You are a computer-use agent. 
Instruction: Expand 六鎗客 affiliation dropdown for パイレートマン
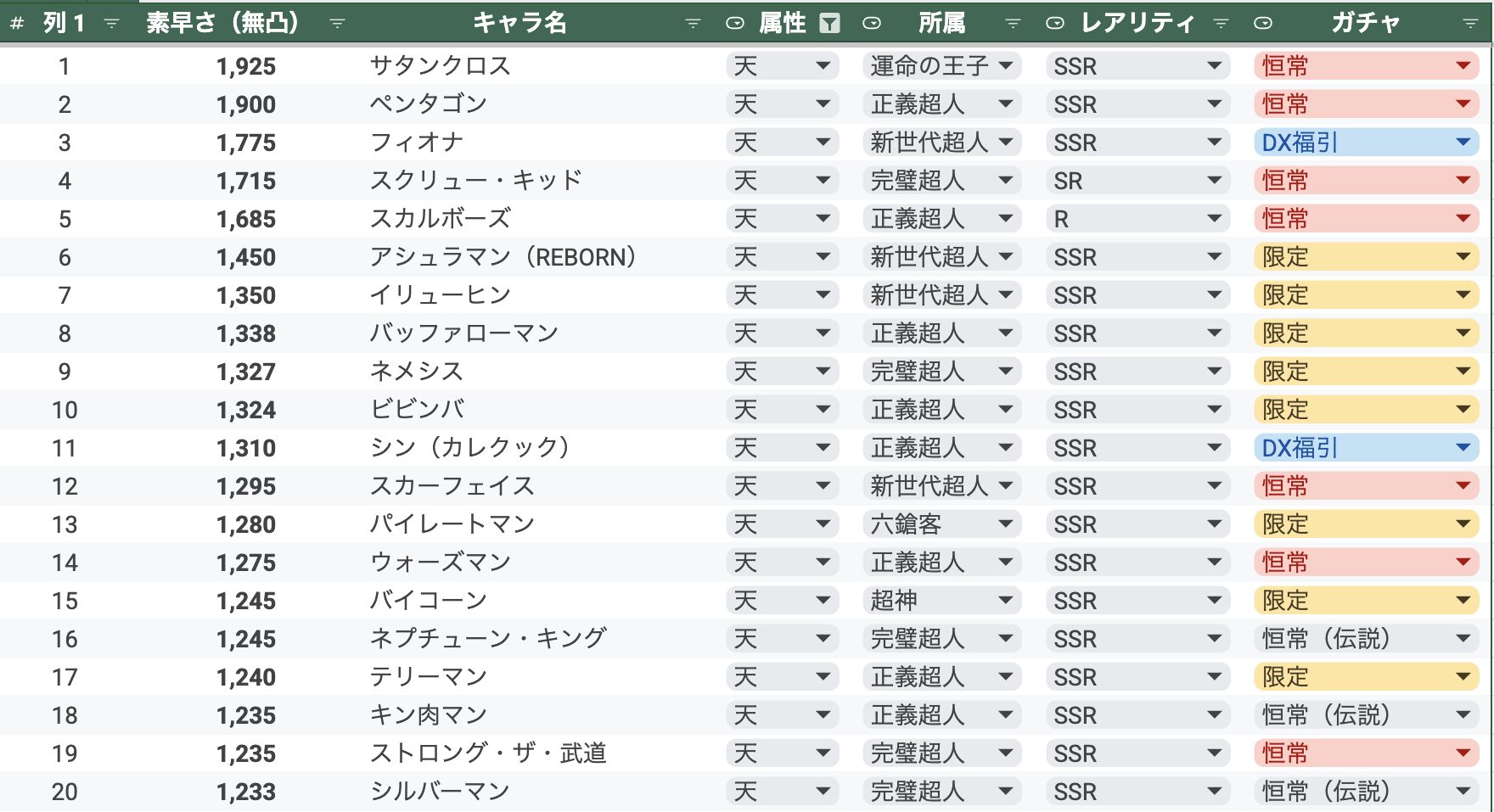coord(941,524)
